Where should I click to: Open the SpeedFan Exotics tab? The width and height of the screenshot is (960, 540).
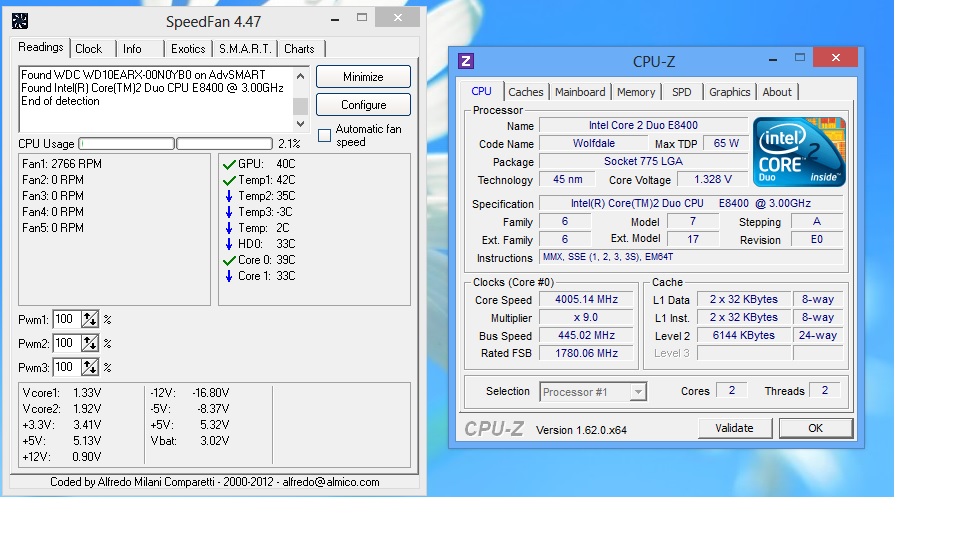(188, 49)
